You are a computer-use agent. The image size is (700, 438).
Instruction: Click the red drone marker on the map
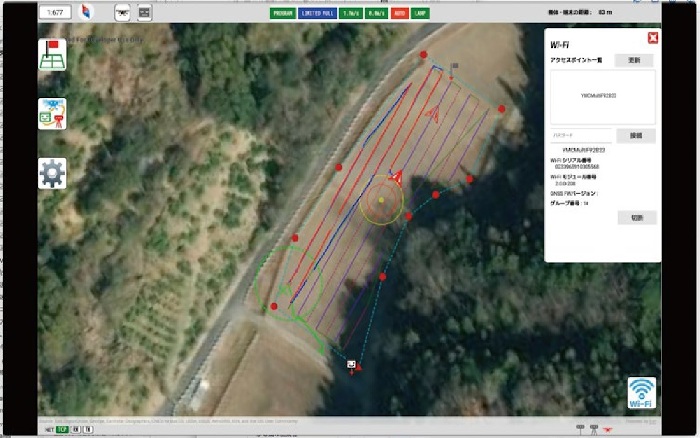[396, 177]
